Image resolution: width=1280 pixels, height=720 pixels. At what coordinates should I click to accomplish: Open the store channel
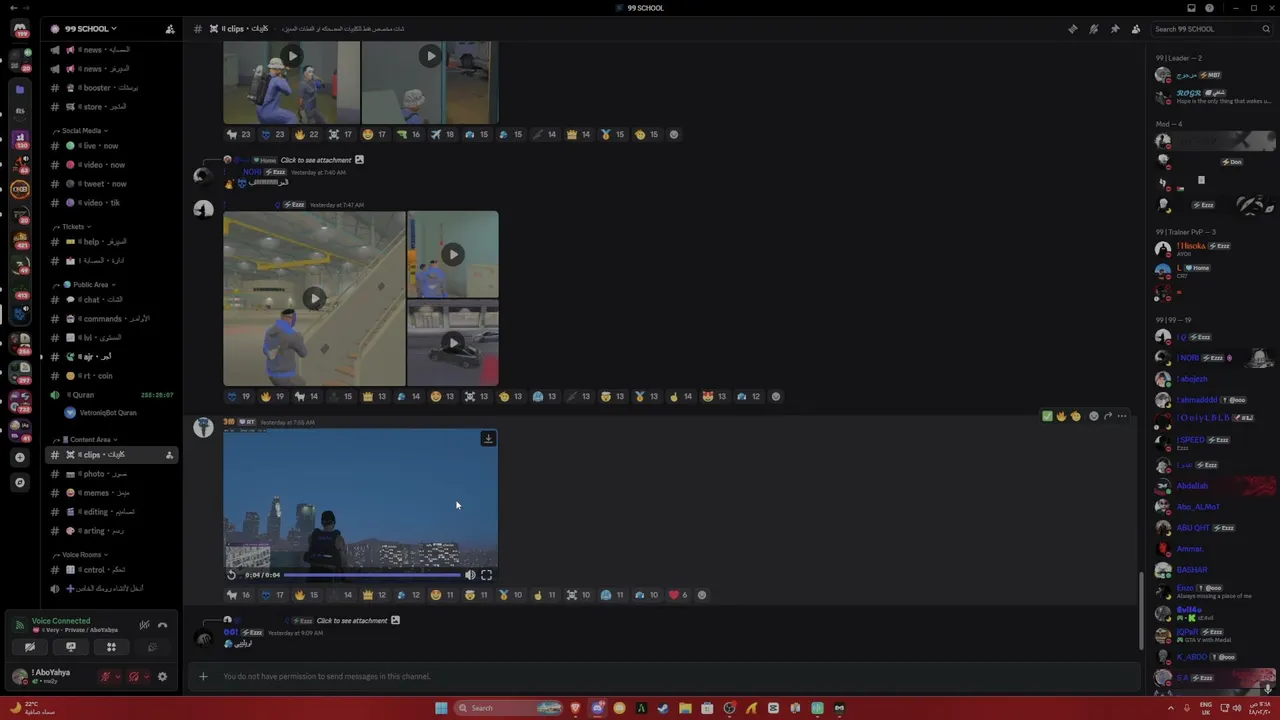tap(112, 107)
